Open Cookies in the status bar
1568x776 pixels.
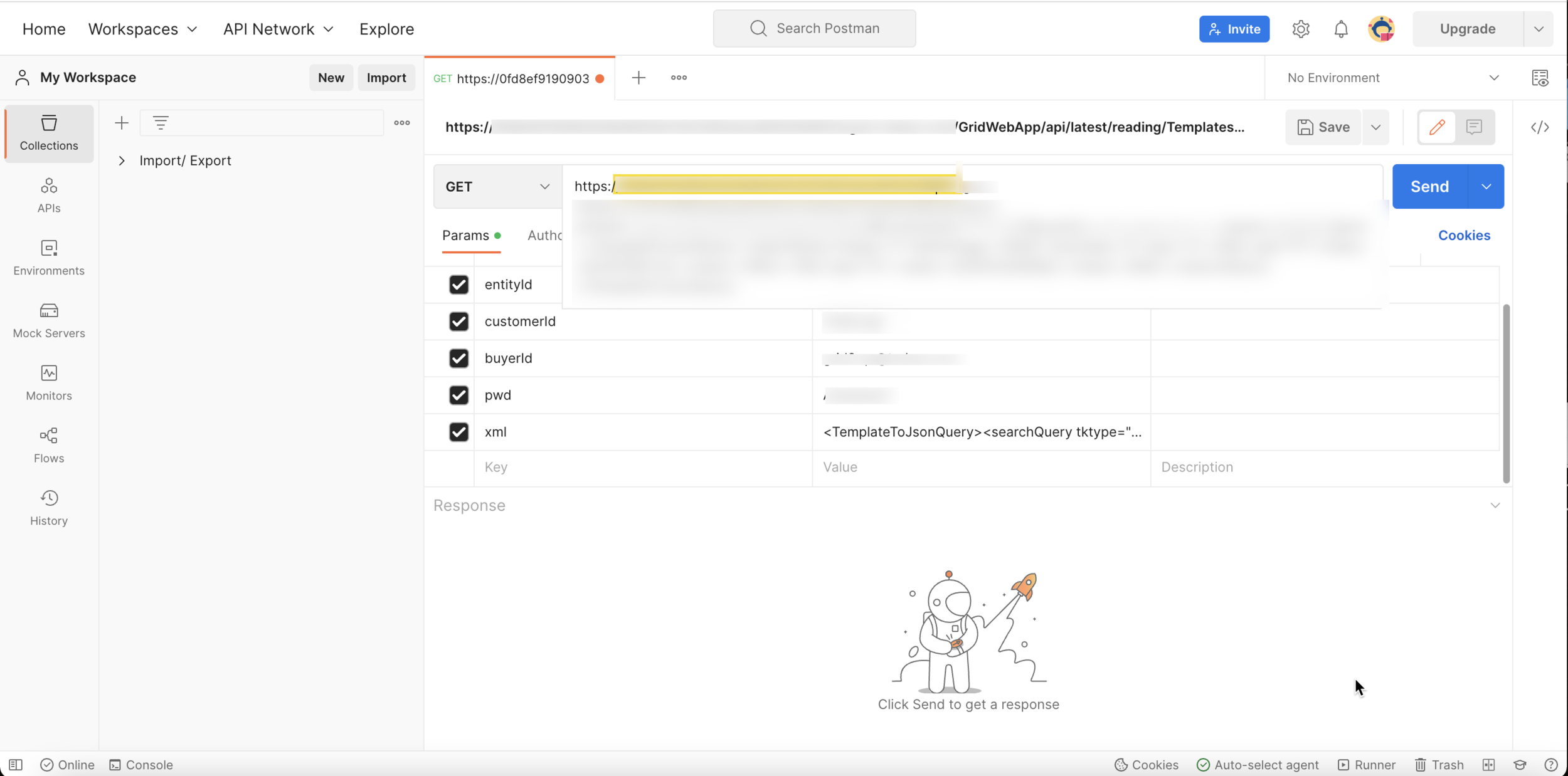(x=1147, y=765)
